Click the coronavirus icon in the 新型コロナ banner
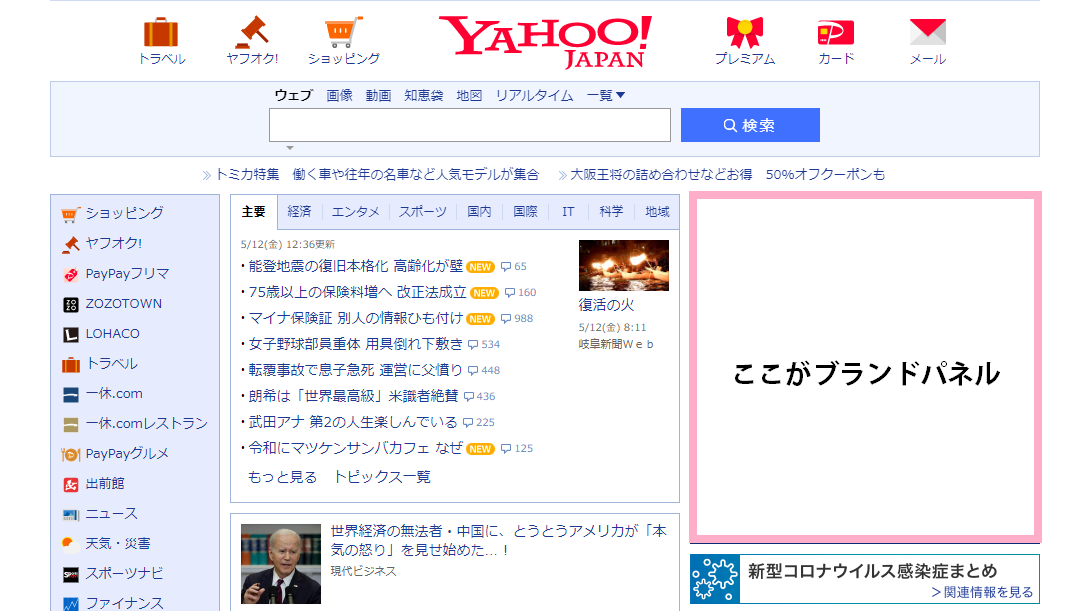Screen dimensions: 1087x611 pyautogui.click(x=715, y=579)
